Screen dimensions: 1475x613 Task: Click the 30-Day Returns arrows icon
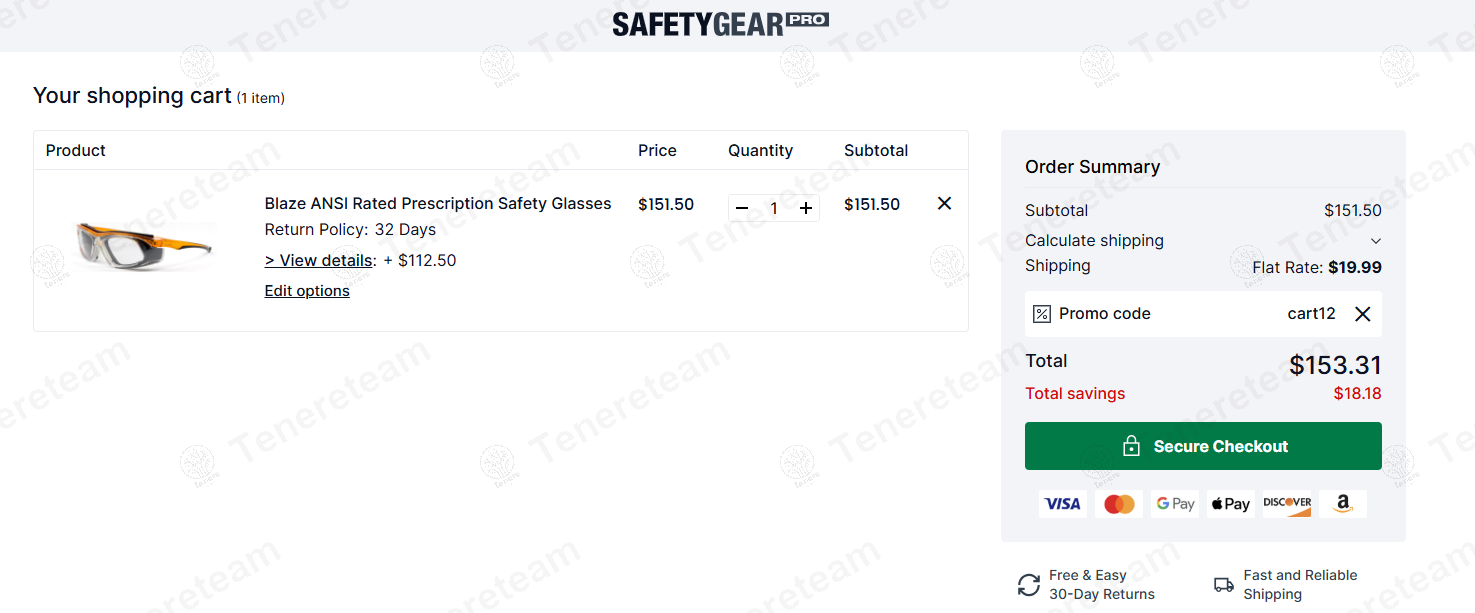1029,585
